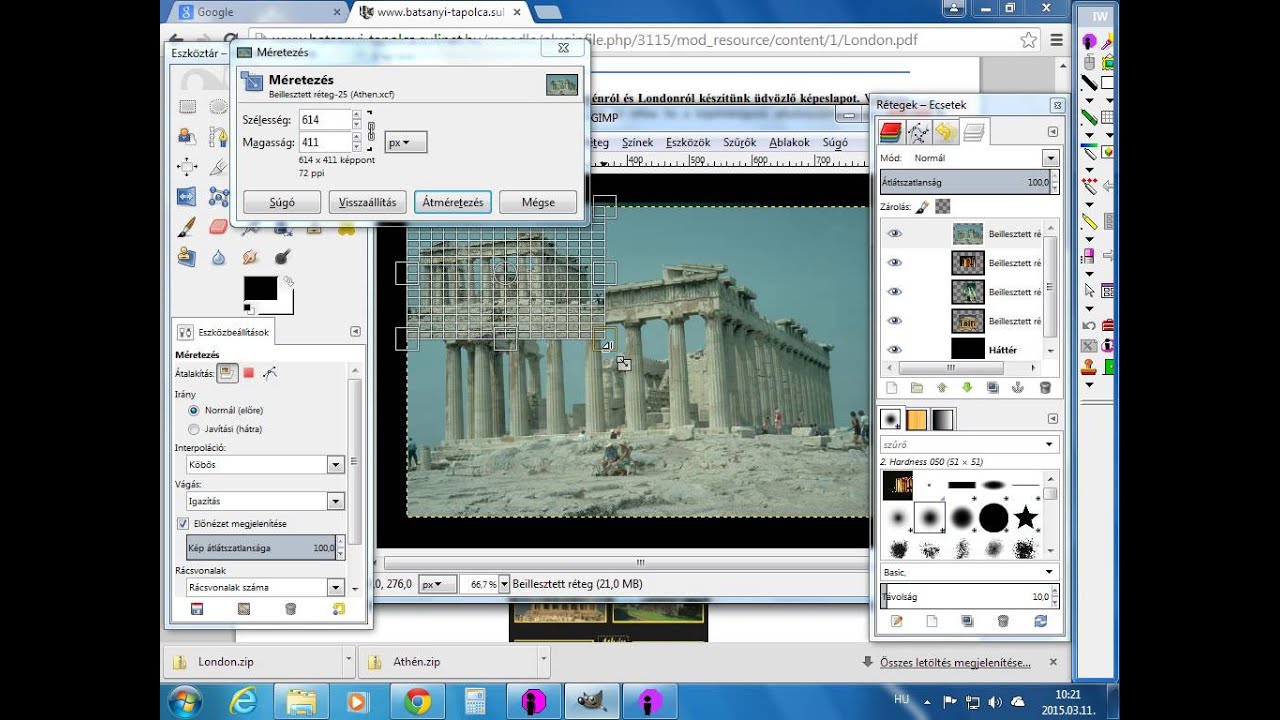Select the Paths tool in toolbox
The height and width of the screenshot is (720, 1280).
pyautogui.click(x=218, y=137)
